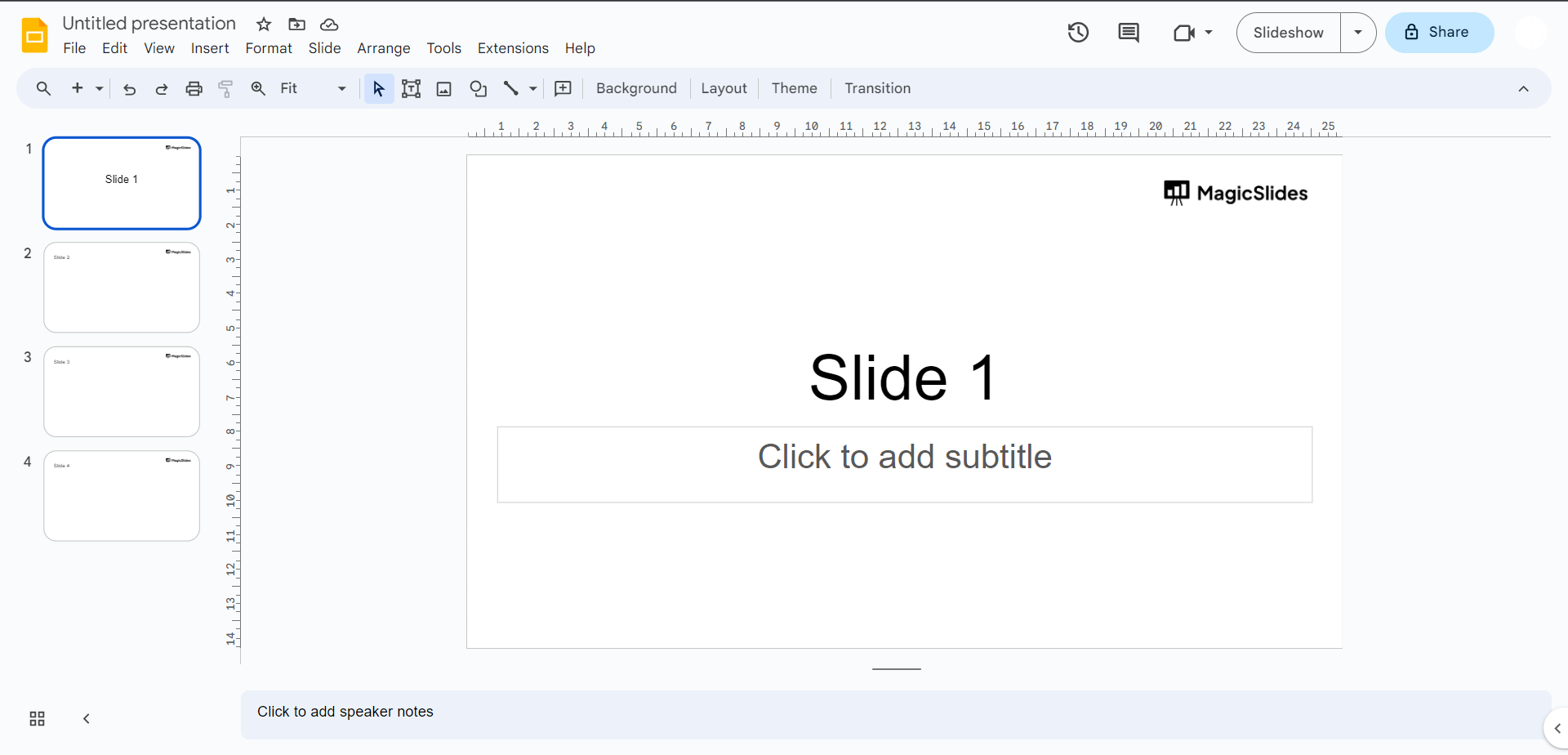Collapse the slide filmstrip panel
Image resolution: width=1568 pixels, height=755 pixels.
[87, 719]
